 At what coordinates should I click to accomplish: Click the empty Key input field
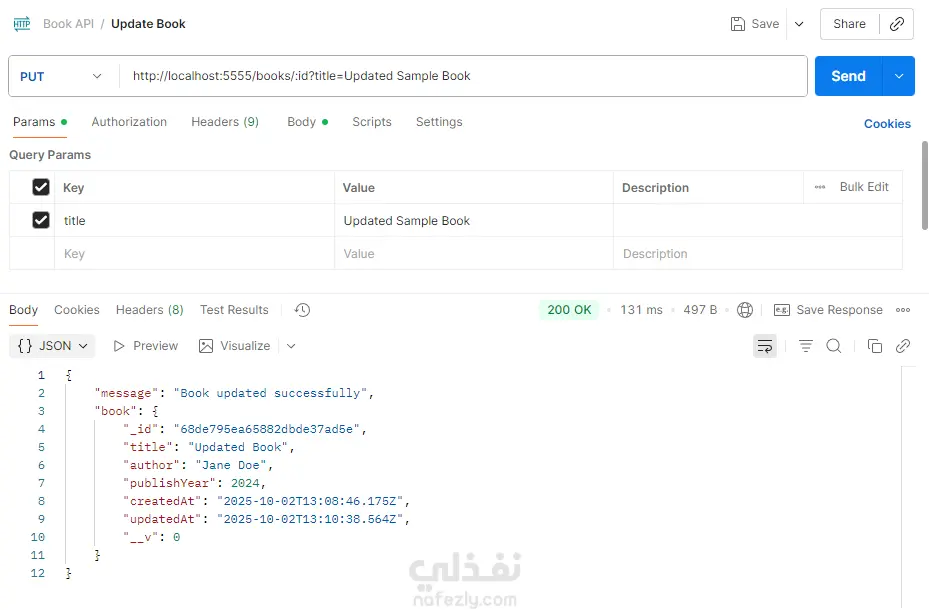(x=194, y=253)
